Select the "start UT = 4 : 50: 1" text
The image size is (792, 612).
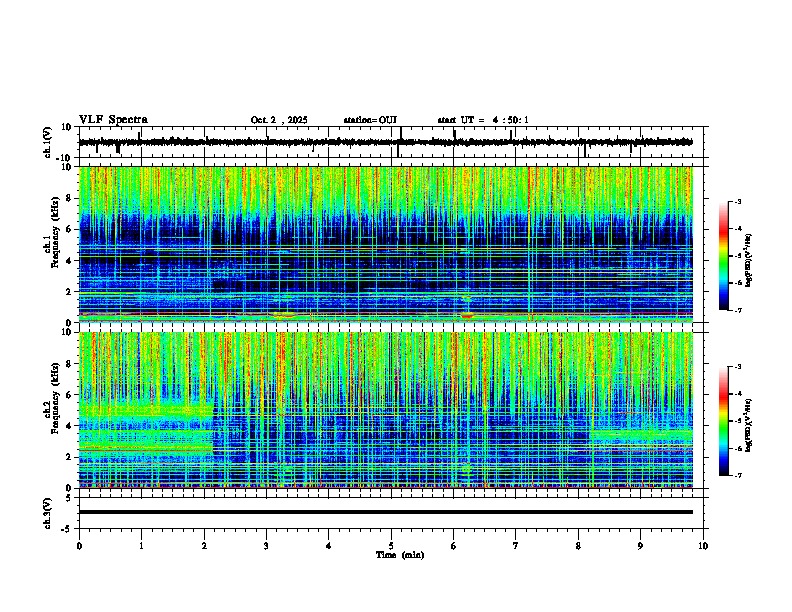(483, 120)
